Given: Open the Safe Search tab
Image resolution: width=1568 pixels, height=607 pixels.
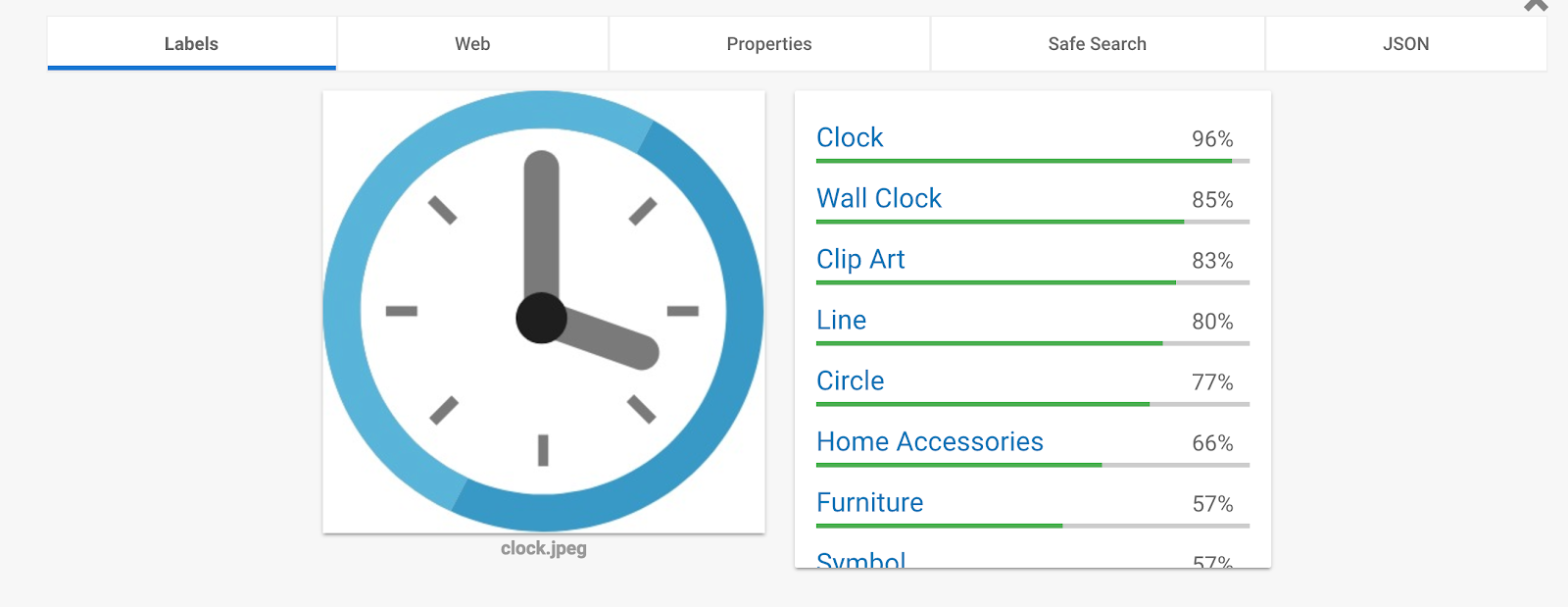Looking at the screenshot, I should click(1097, 43).
